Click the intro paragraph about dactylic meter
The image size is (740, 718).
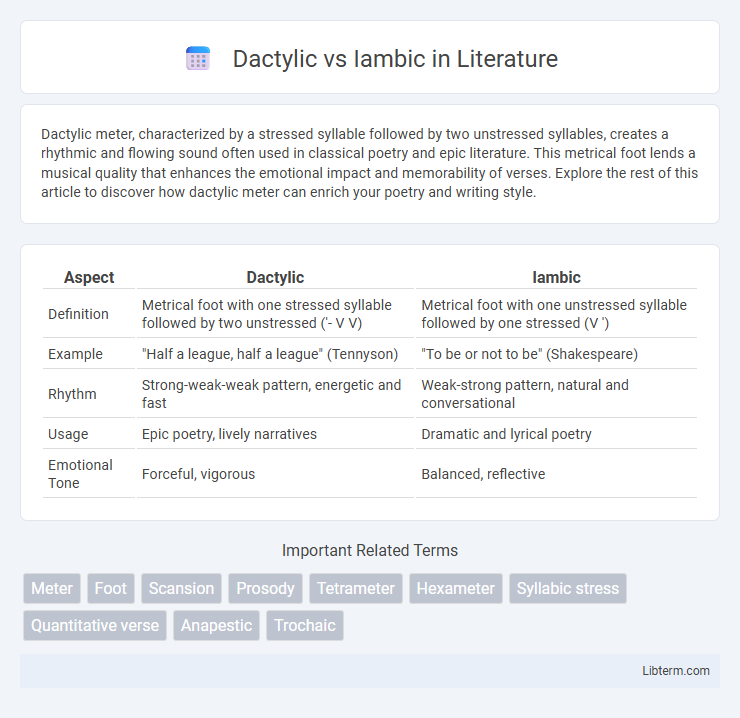[x=370, y=163]
